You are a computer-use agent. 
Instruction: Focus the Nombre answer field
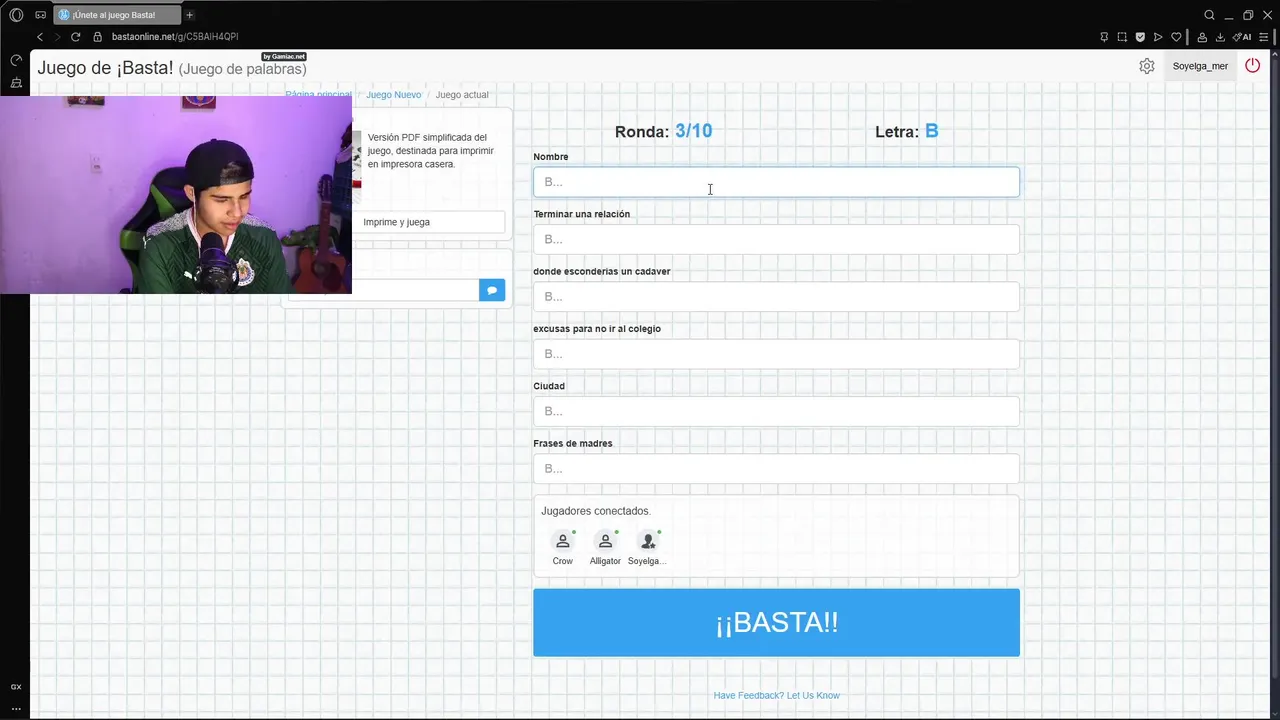[x=776, y=182]
